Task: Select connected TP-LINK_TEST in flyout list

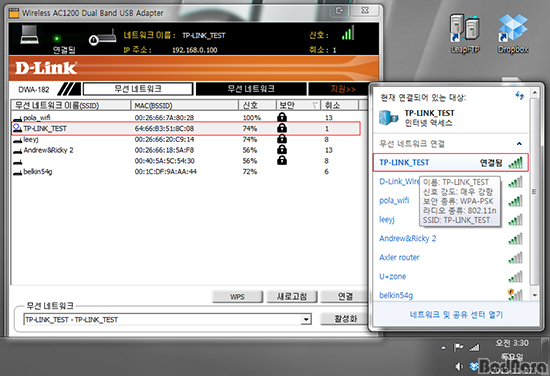Action: coord(450,162)
